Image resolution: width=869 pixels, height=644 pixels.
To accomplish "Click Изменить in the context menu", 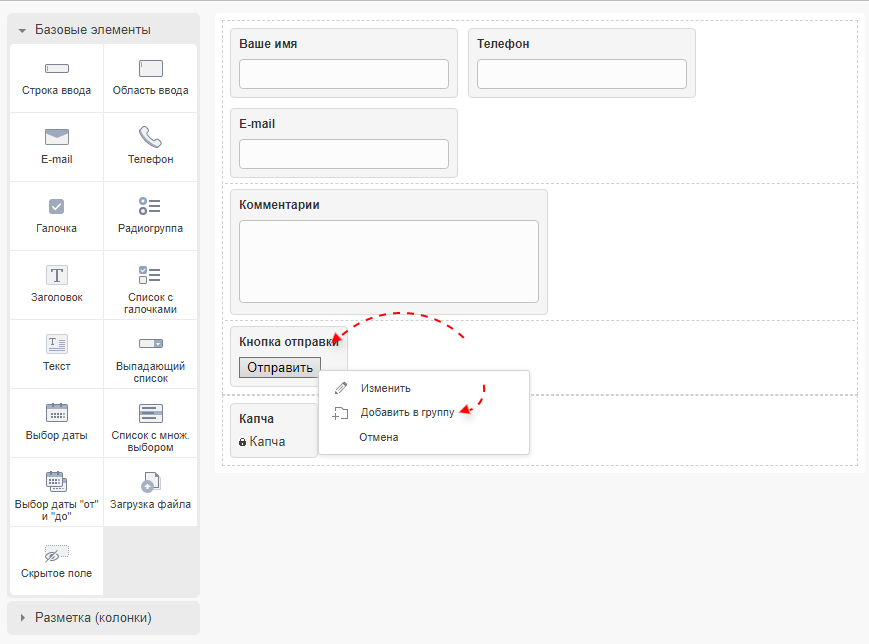I will [385, 388].
